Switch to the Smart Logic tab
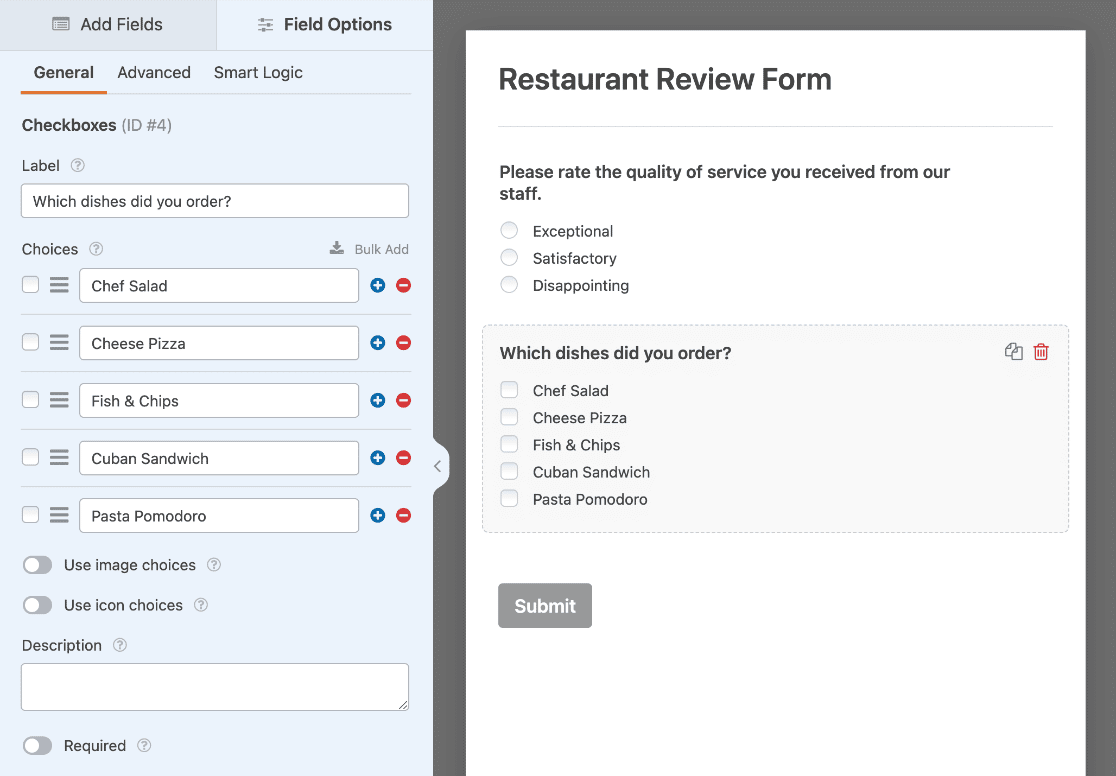 258,72
